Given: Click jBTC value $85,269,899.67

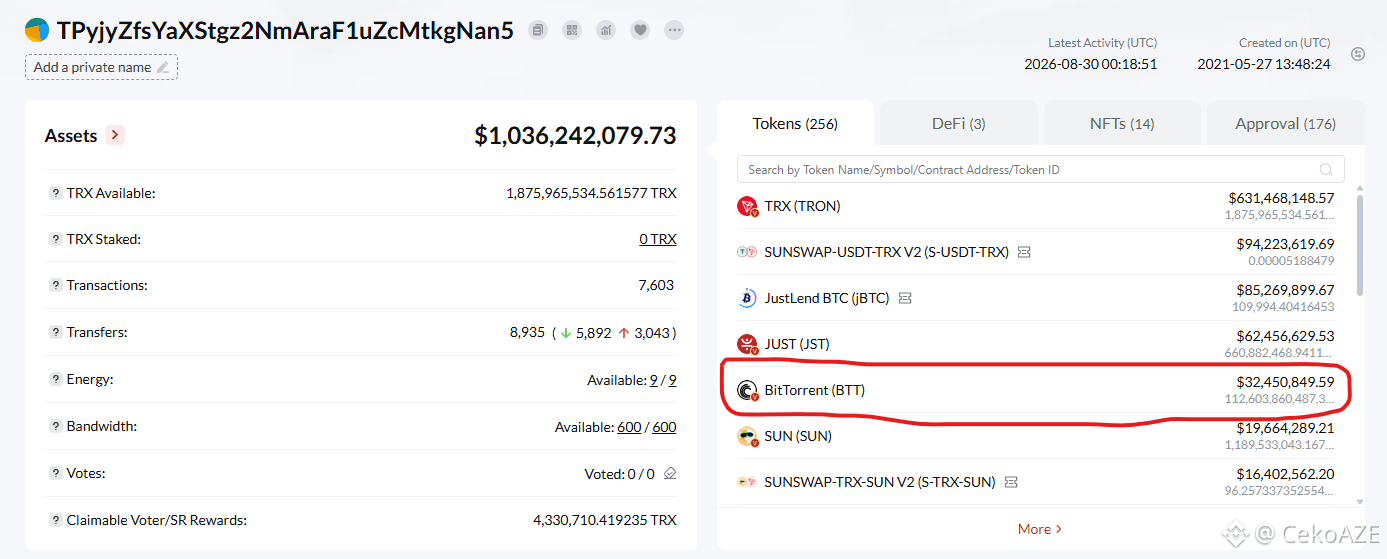Looking at the screenshot, I should point(1285,290).
